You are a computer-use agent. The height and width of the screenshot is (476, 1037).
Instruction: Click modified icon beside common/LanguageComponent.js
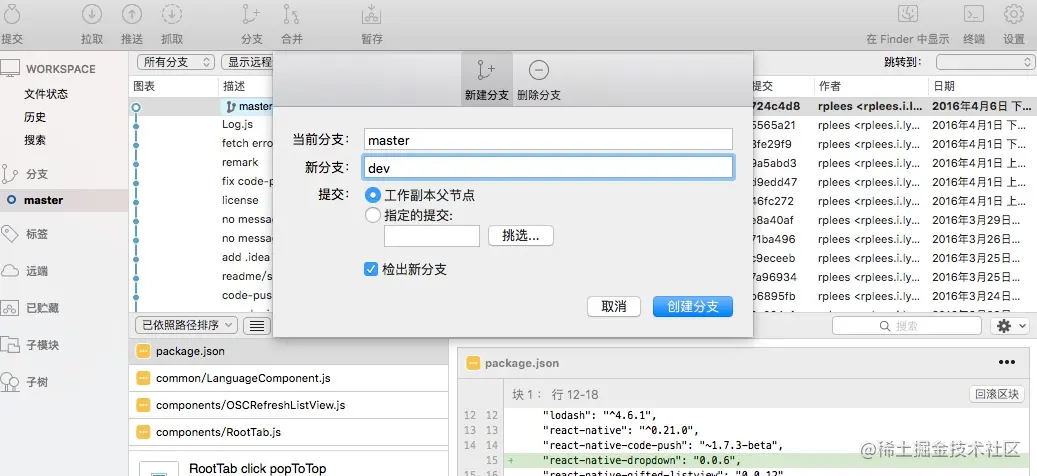point(143,378)
